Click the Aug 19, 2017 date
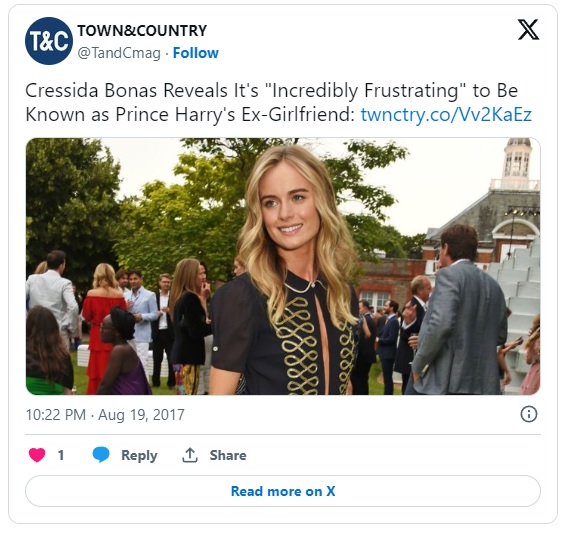577x535 pixels. click(x=141, y=415)
